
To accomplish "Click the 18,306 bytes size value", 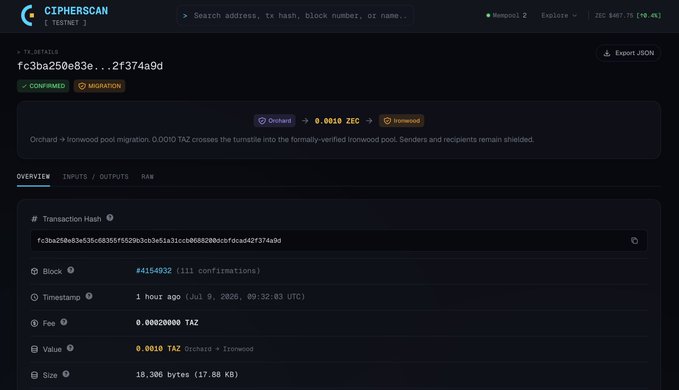I will (x=187, y=374).
